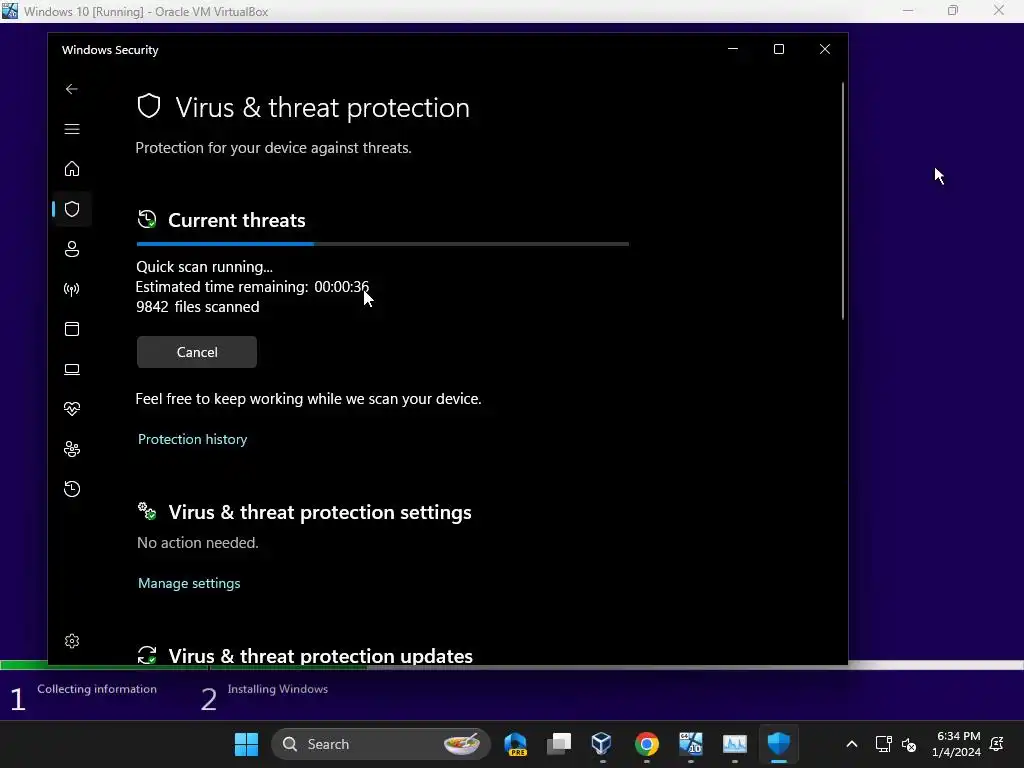1024x768 pixels.
Task: Open Device security laptop icon
Action: click(72, 370)
